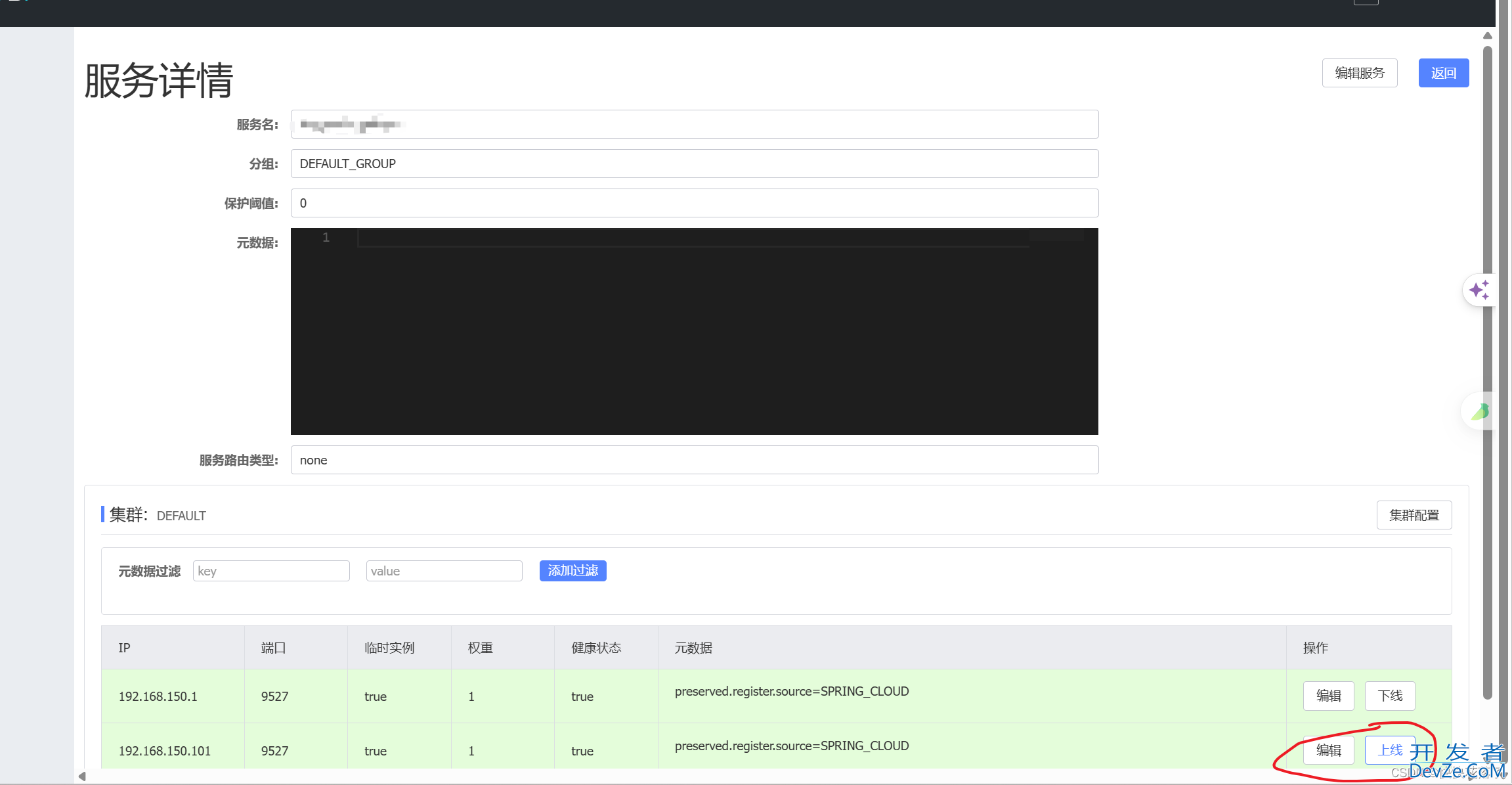Image resolution: width=1512 pixels, height=785 pixels.
Task: Click inside the 元数据 code editor
Action: coord(694,331)
